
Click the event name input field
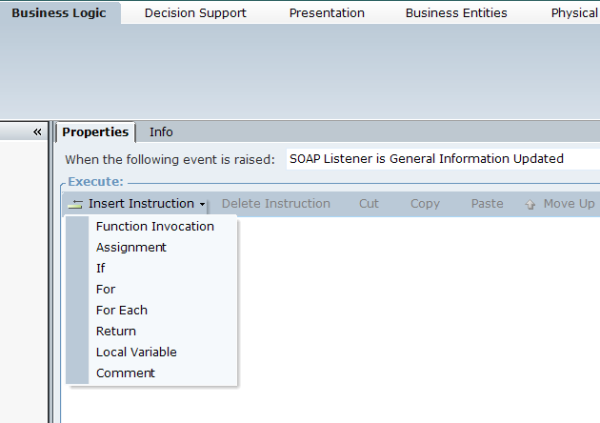coord(440,159)
